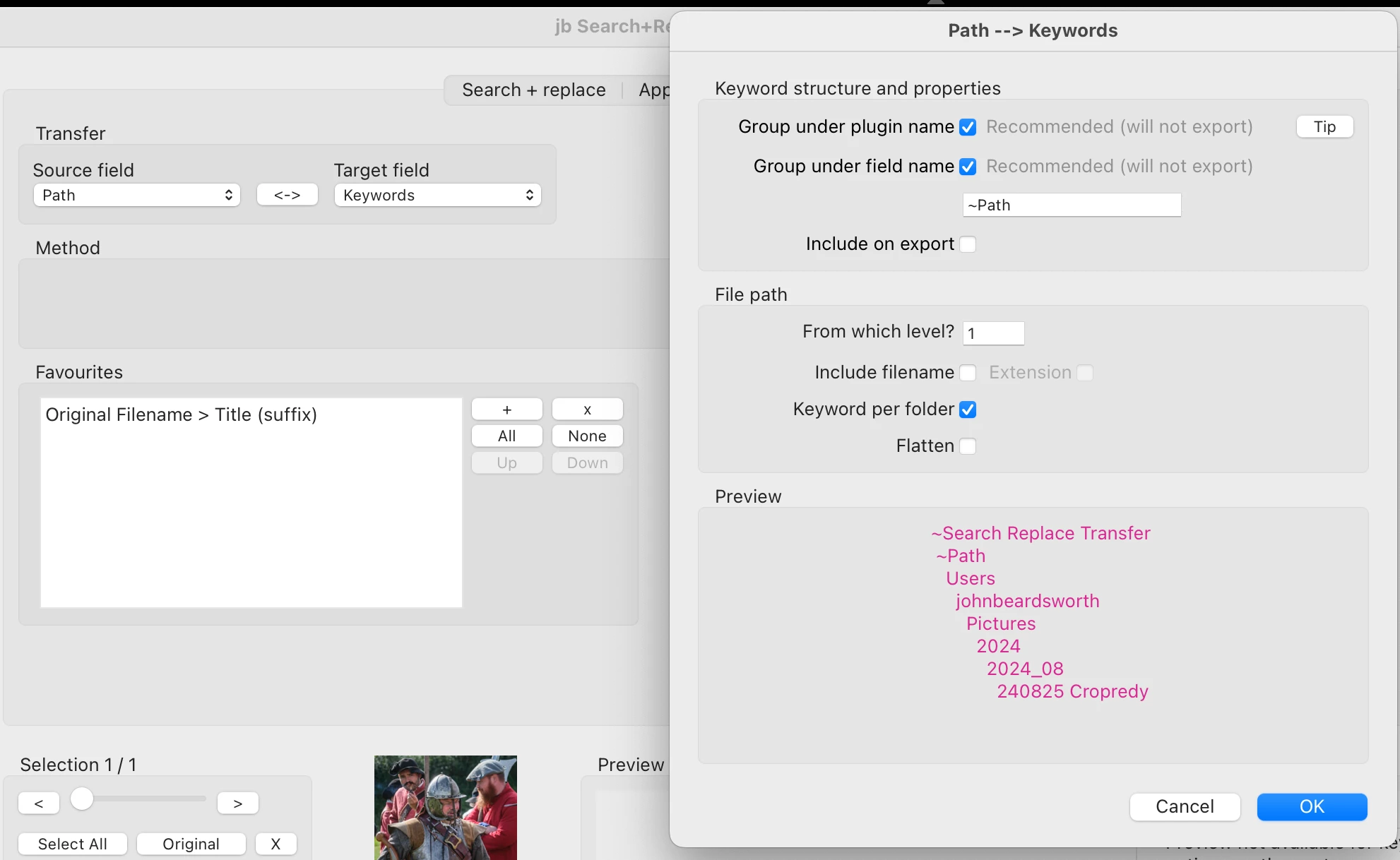Image resolution: width=1400 pixels, height=860 pixels.
Task: Enable Include on export checkbox
Action: [968, 244]
